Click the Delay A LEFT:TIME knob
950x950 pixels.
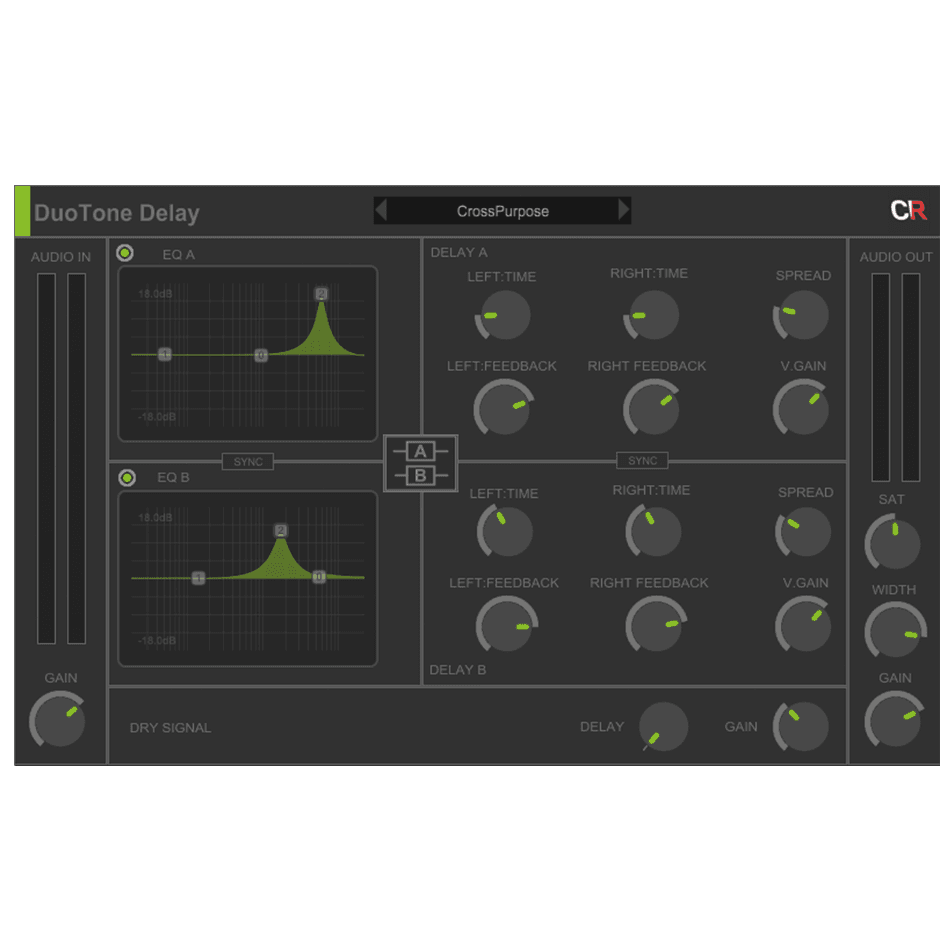click(503, 316)
